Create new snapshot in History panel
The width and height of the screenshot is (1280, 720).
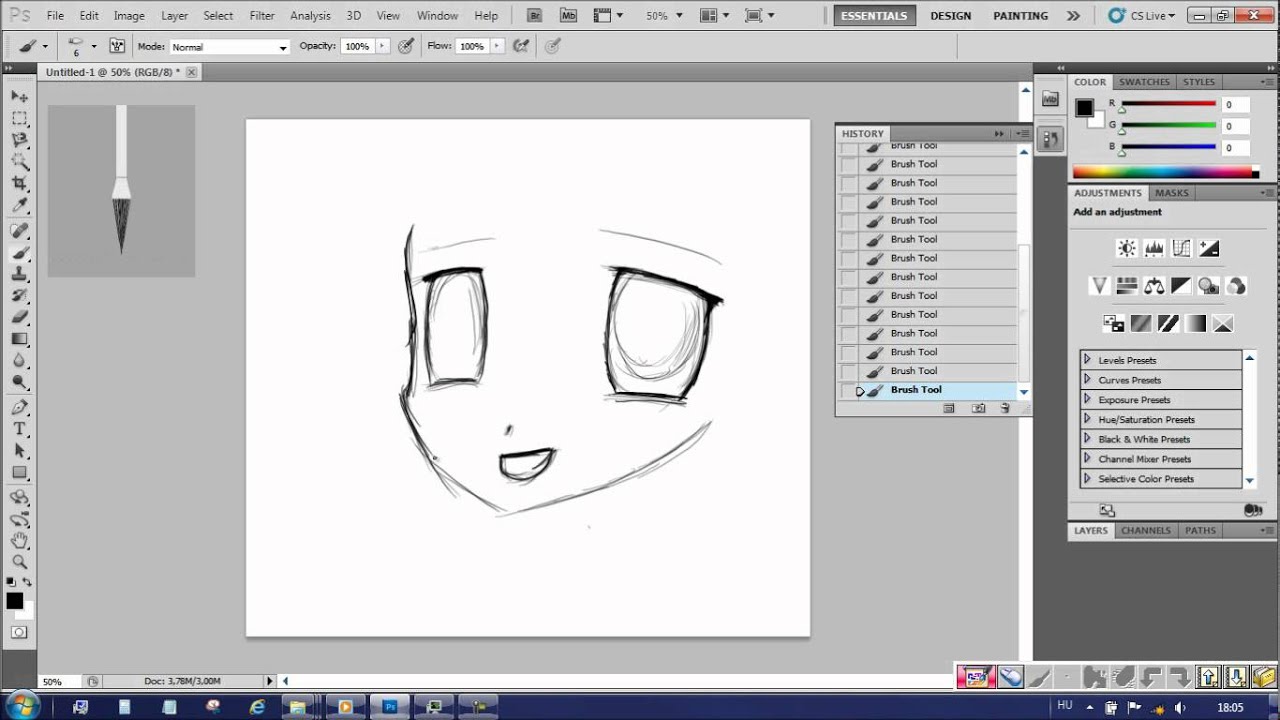click(978, 408)
